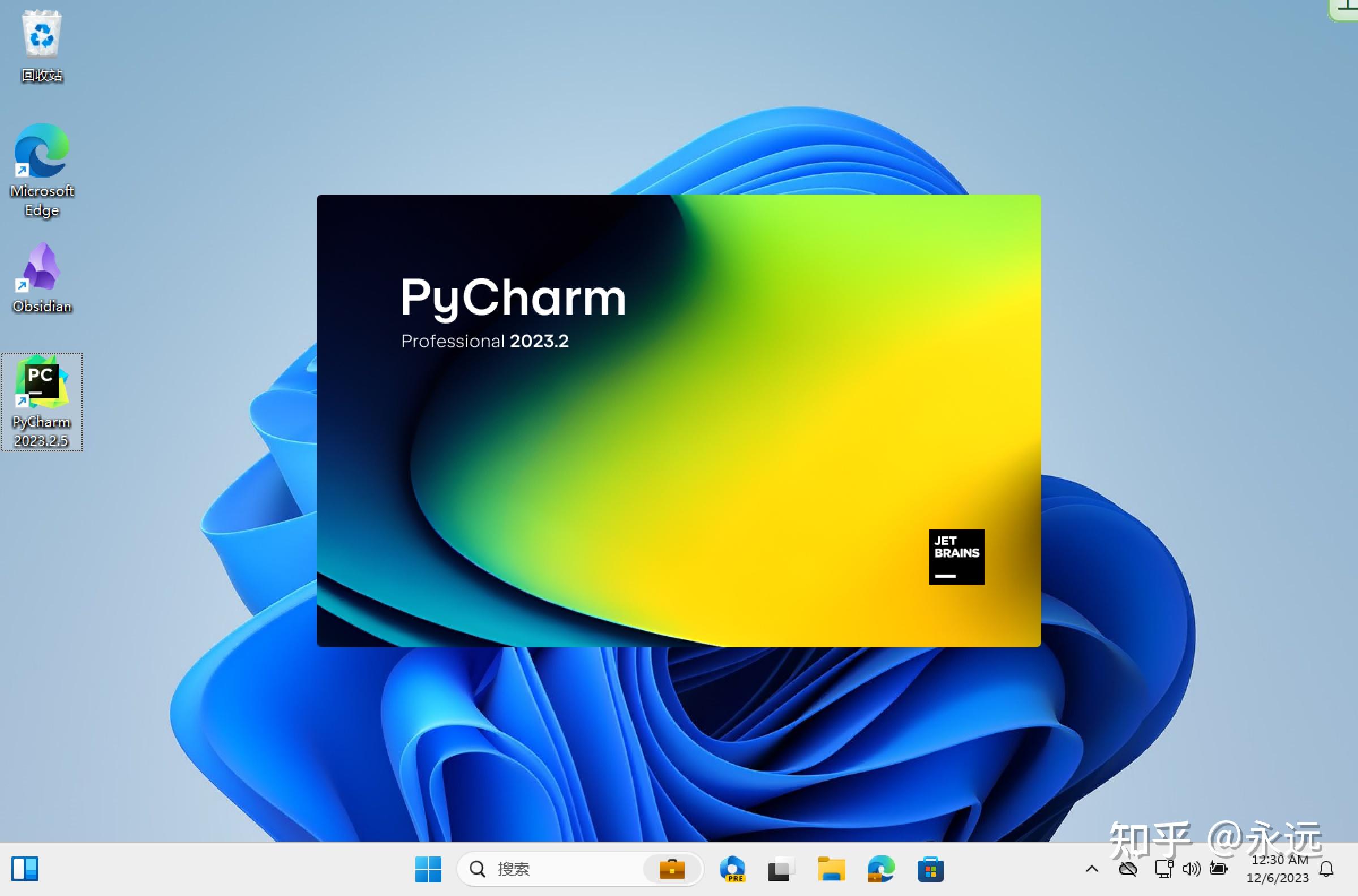Open volume control from the tray
This screenshot has height=896, width=1358.
[1191, 869]
